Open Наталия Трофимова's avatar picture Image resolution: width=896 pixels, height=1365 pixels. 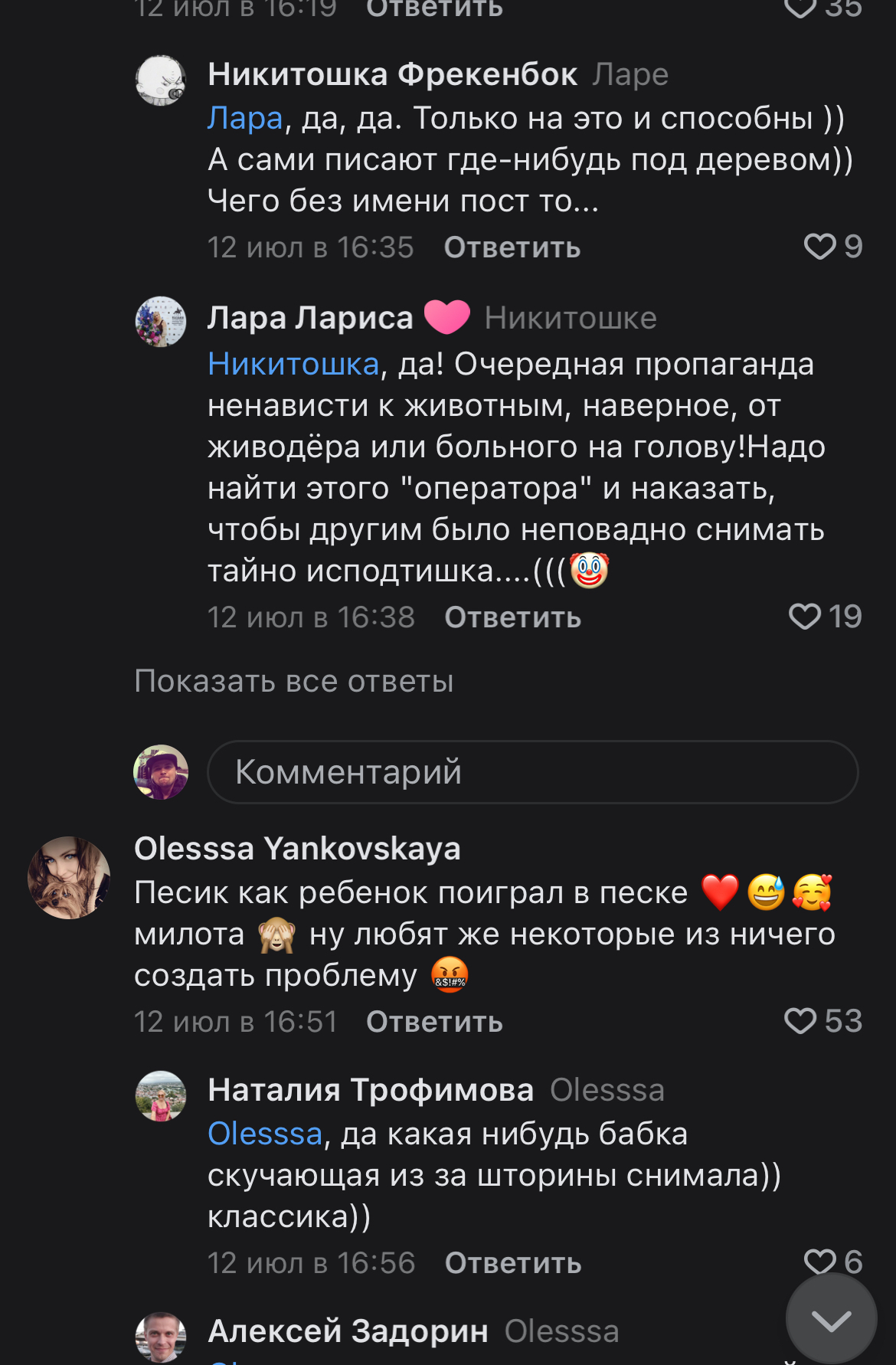pyautogui.click(x=161, y=1096)
